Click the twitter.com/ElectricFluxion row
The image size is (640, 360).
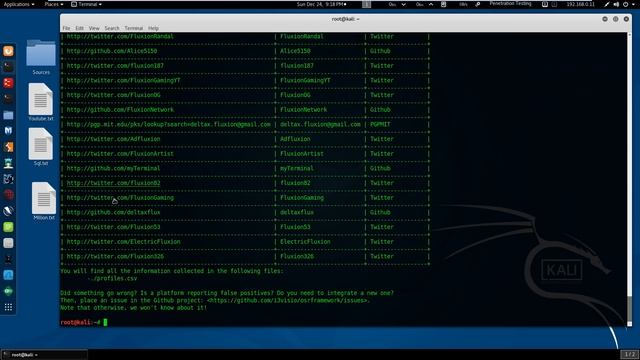[245, 242]
